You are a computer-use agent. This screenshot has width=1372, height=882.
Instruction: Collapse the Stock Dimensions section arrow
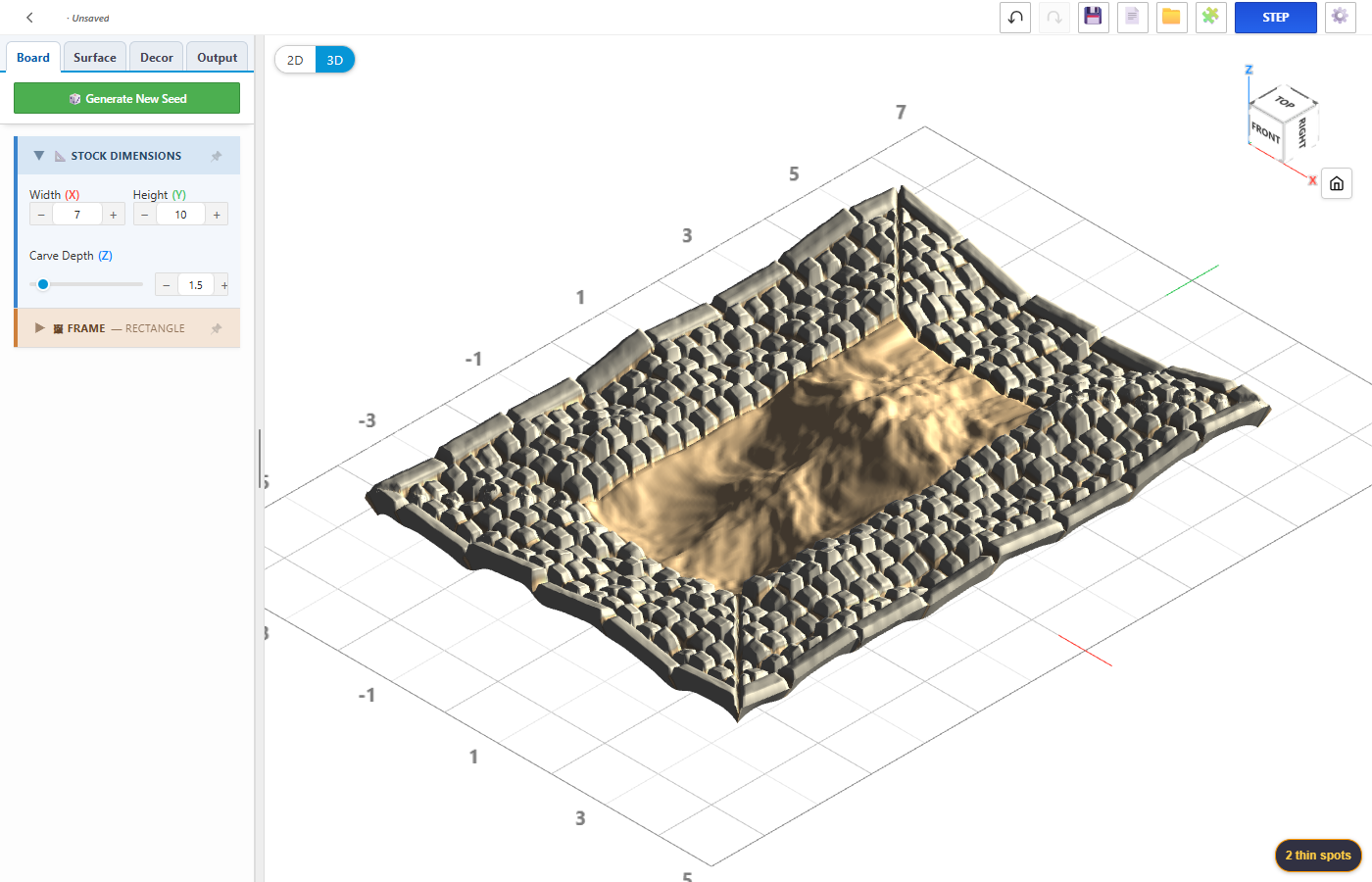point(39,156)
